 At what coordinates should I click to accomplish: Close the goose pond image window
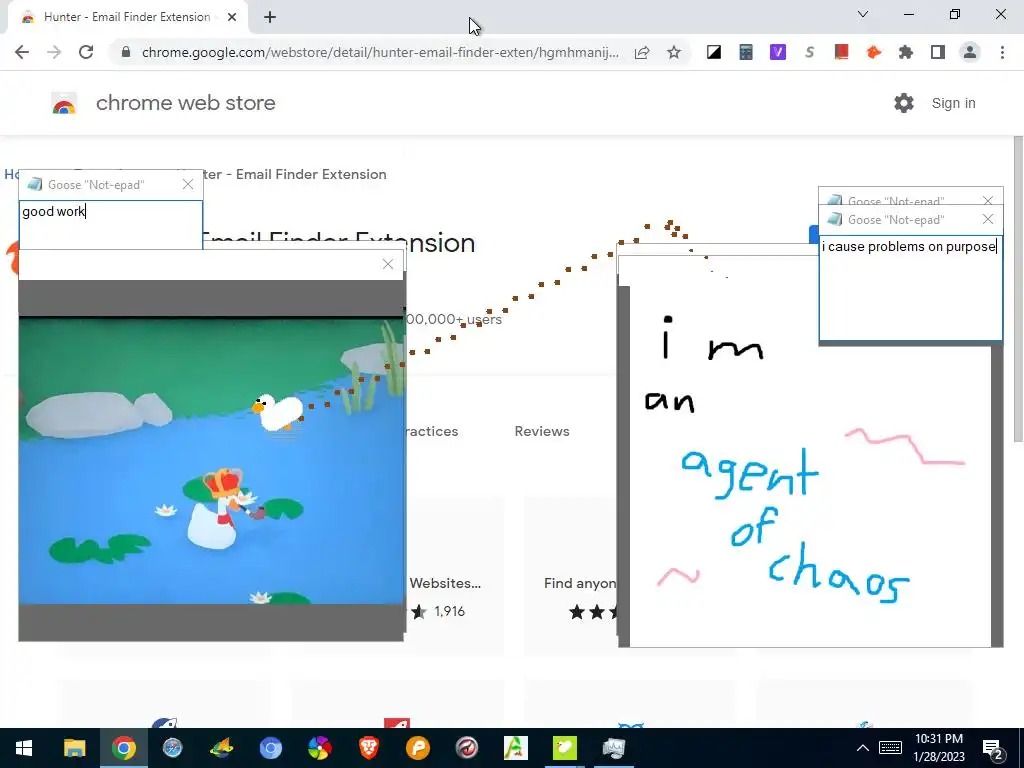click(x=388, y=264)
